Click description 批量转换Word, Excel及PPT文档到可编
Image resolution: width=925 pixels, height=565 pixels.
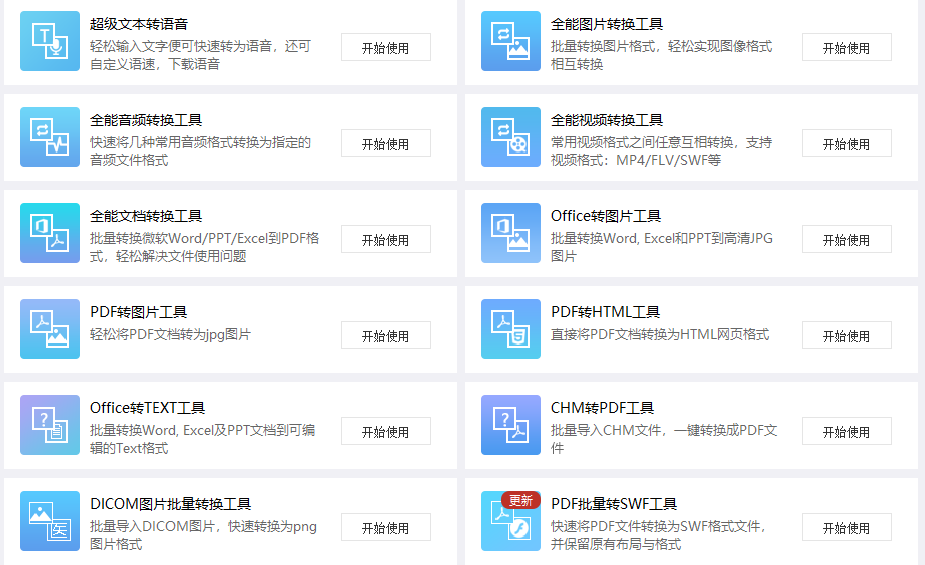[x=202, y=439]
